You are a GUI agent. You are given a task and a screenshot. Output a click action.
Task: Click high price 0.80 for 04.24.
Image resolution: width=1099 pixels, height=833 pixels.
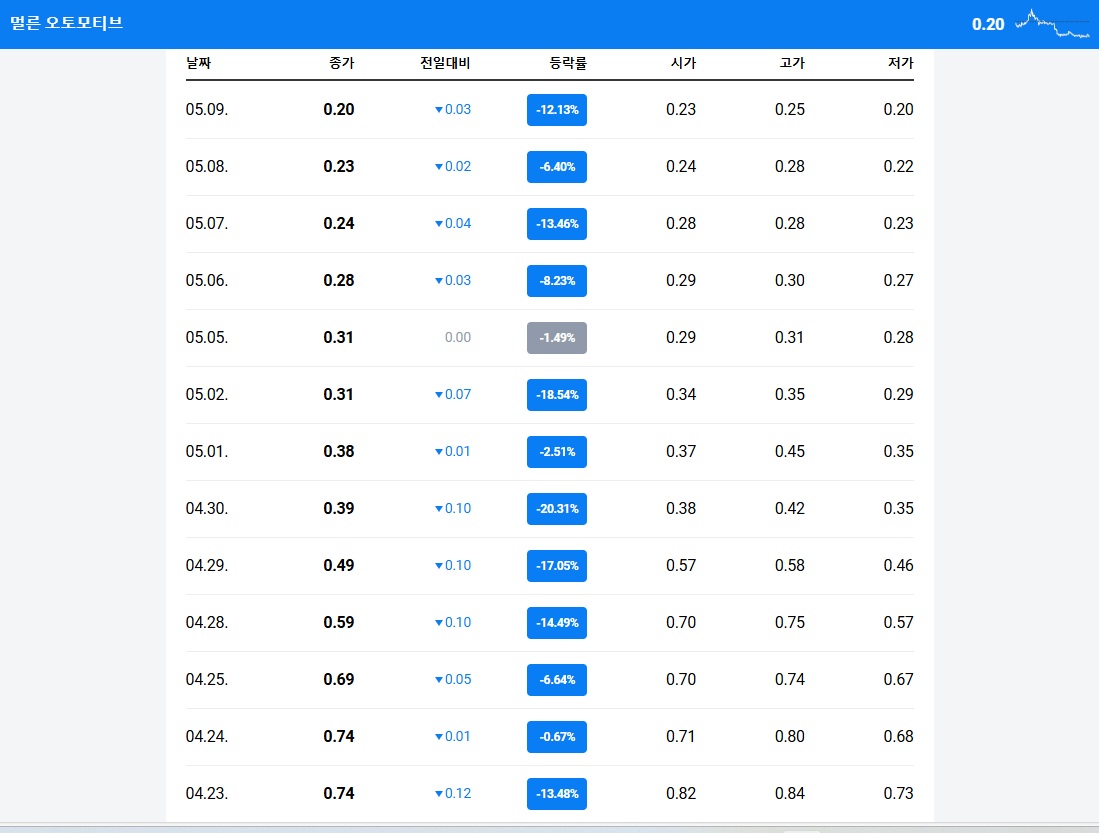790,736
